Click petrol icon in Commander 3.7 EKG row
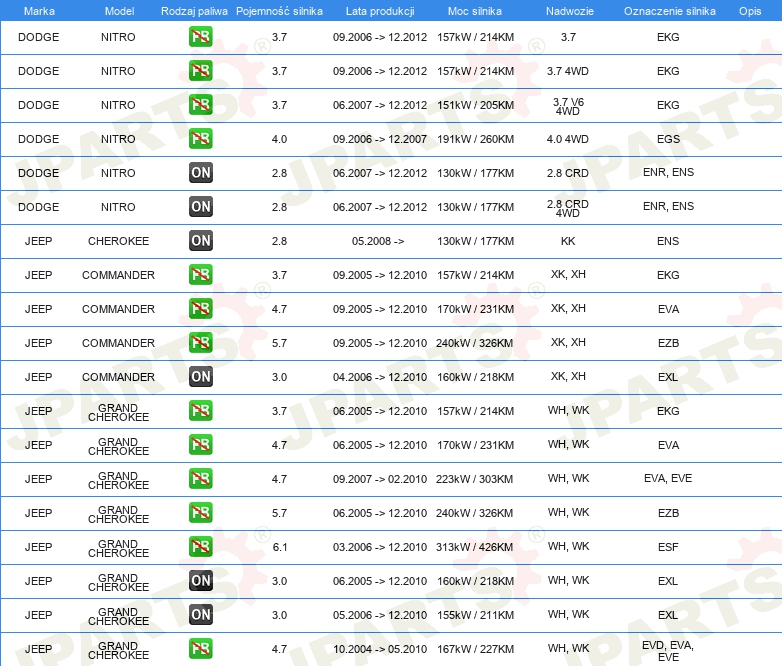This screenshot has height=666, width=782. point(200,274)
